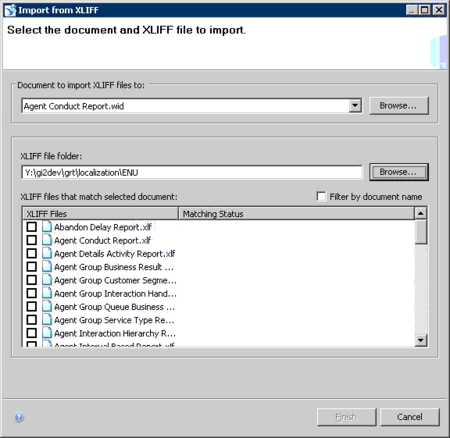Click the help icon at bottom left

point(19,417)
